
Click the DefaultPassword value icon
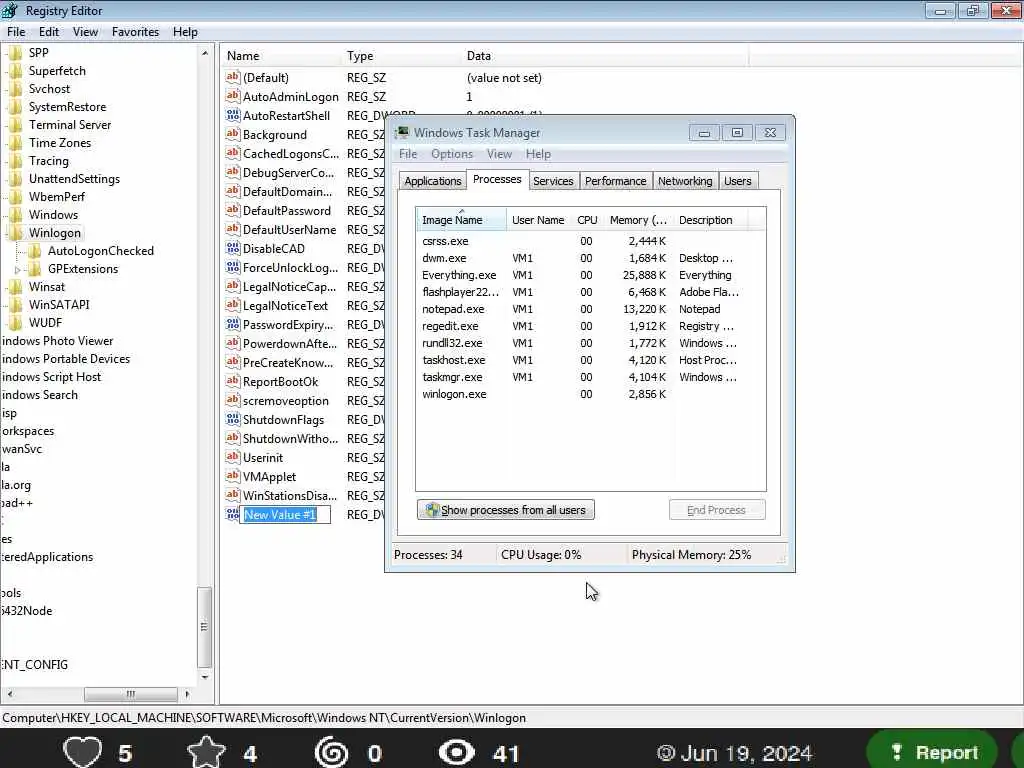tap(232, 210)
